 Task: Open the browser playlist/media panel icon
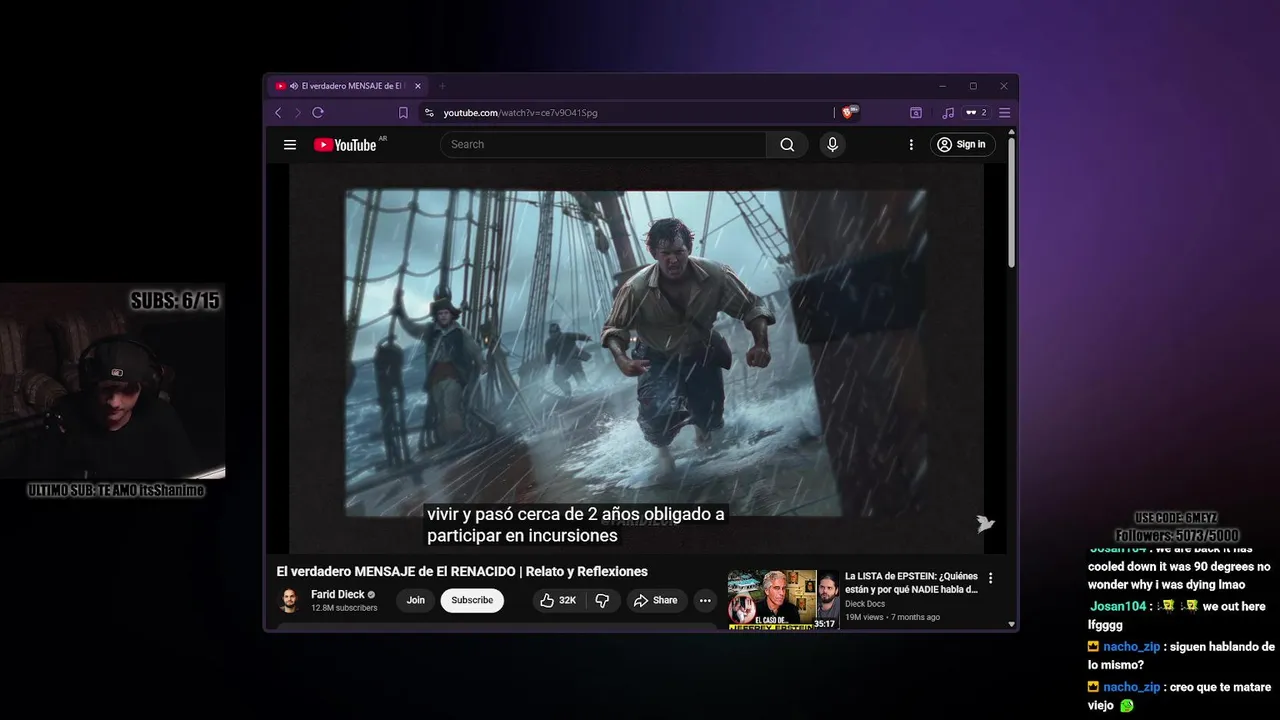[x=915, y=113]
